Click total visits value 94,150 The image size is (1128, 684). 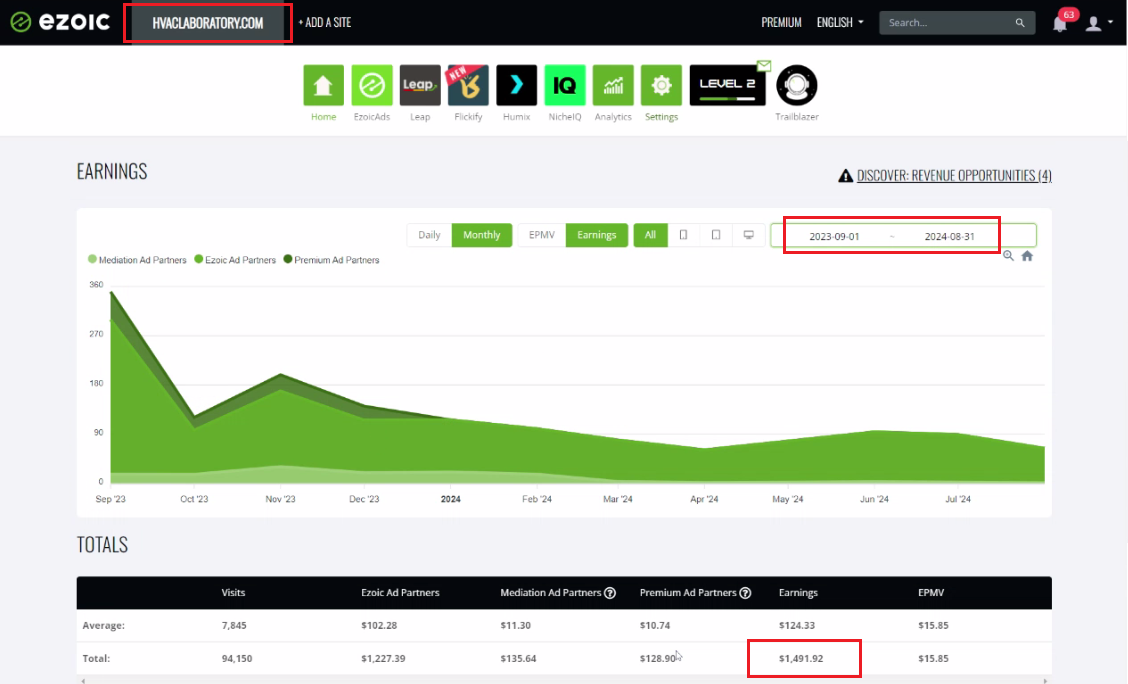[x=237, y=658]
